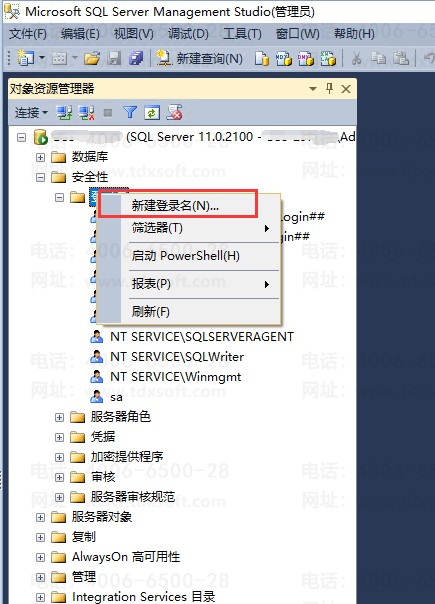Viewport: 435px width, 604px height.
Task: Click the Connect Object Explorer icon
Action: 64,113
